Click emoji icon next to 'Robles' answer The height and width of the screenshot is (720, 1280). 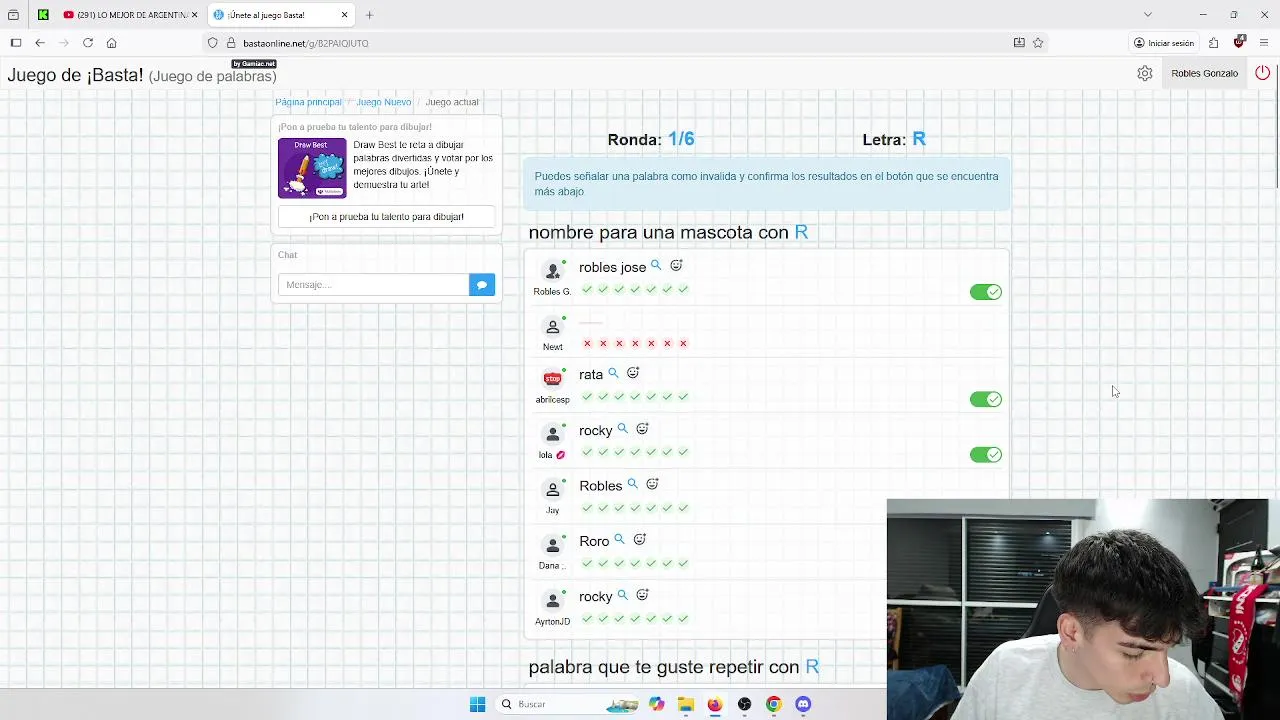(x=652, y=484)
